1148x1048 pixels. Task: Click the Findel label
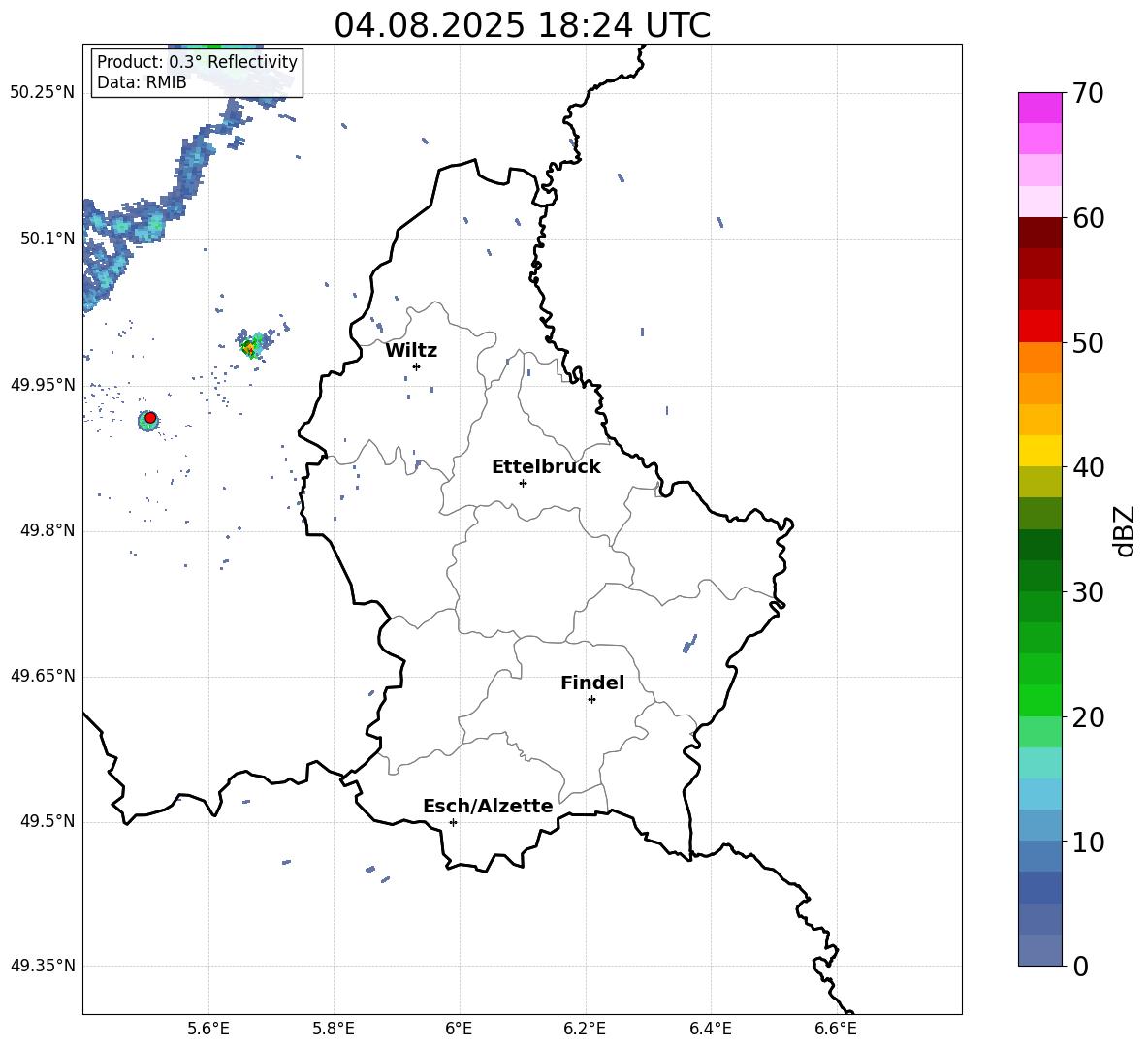tap(592, 683)
